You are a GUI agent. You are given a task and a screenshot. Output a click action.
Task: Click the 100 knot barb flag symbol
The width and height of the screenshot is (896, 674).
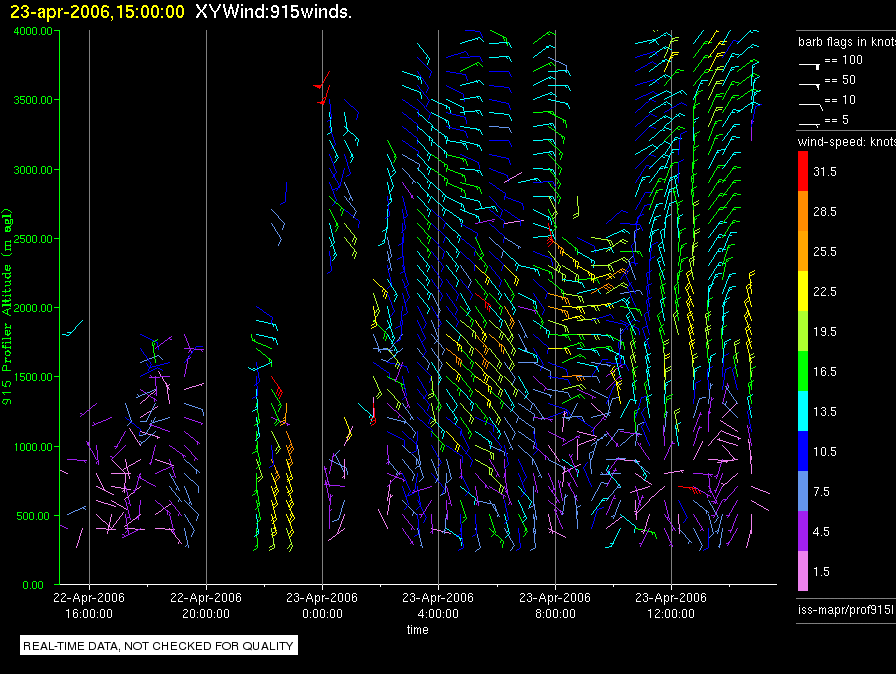[x=810, y=66]
